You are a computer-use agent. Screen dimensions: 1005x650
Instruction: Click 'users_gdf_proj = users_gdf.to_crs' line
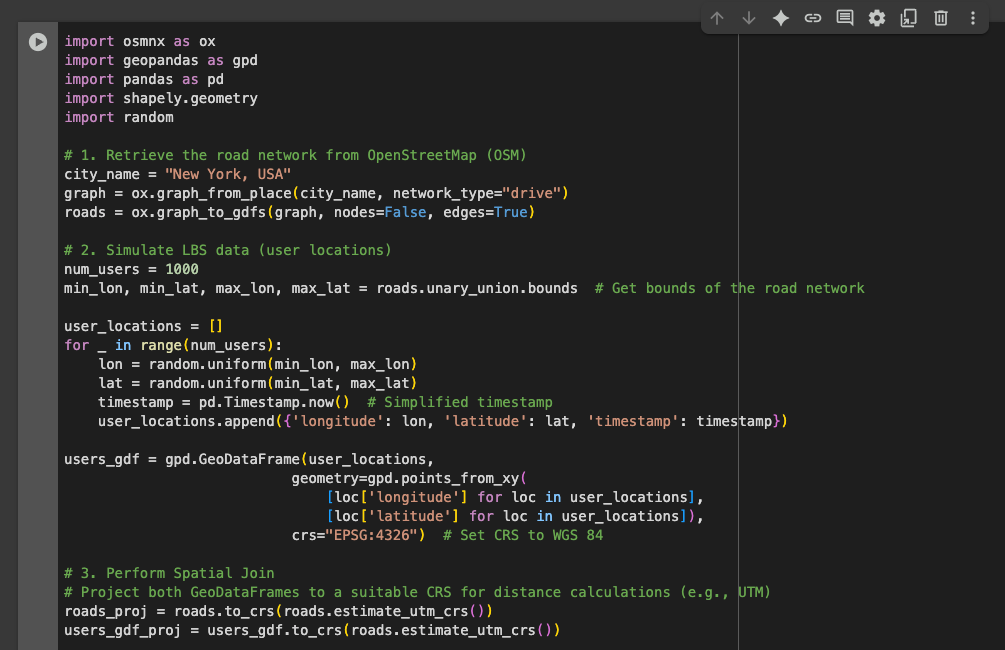[x=312, y=630]
